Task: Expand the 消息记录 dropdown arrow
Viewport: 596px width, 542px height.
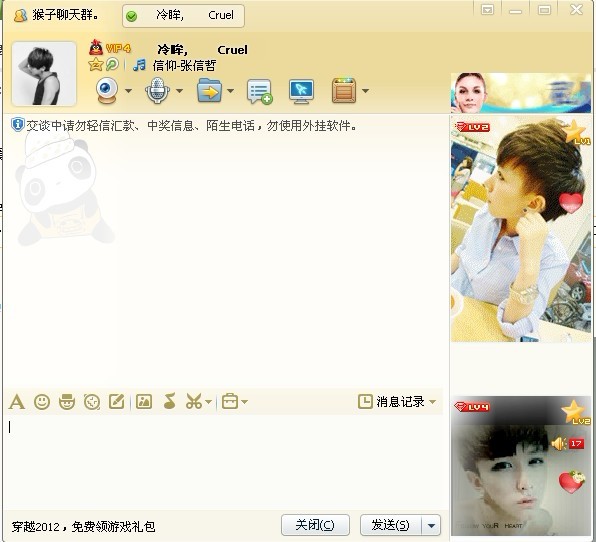Action: point(433,402)
